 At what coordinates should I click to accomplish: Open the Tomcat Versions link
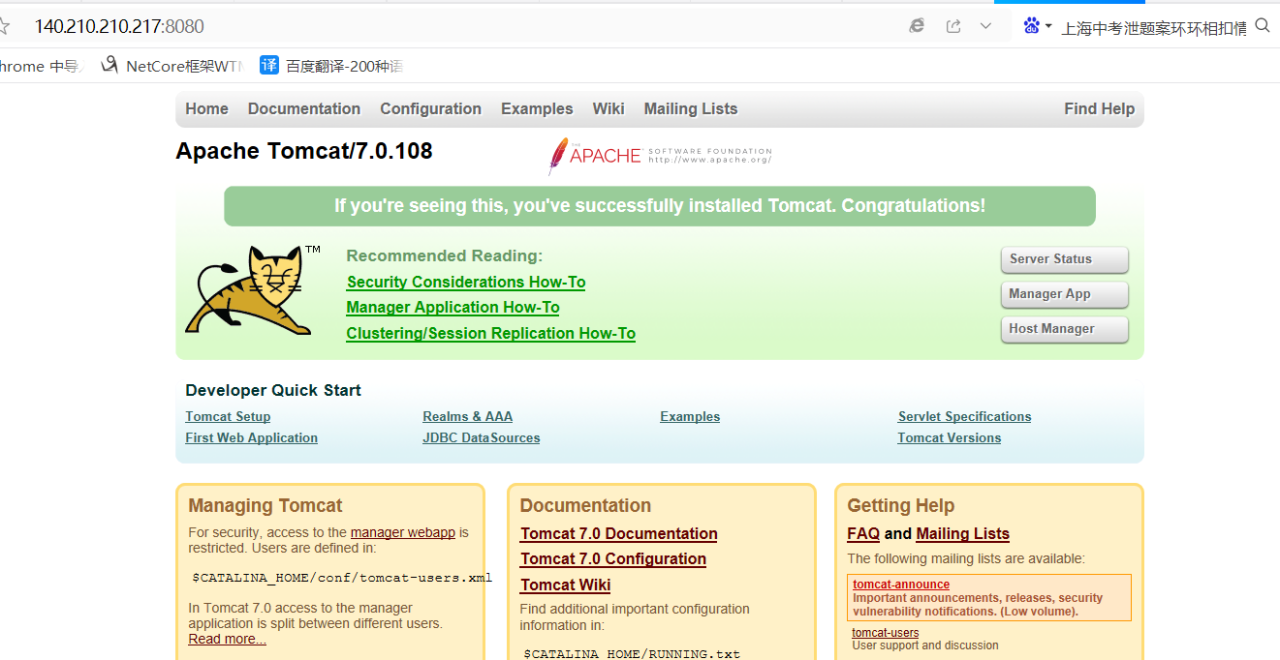949,438
